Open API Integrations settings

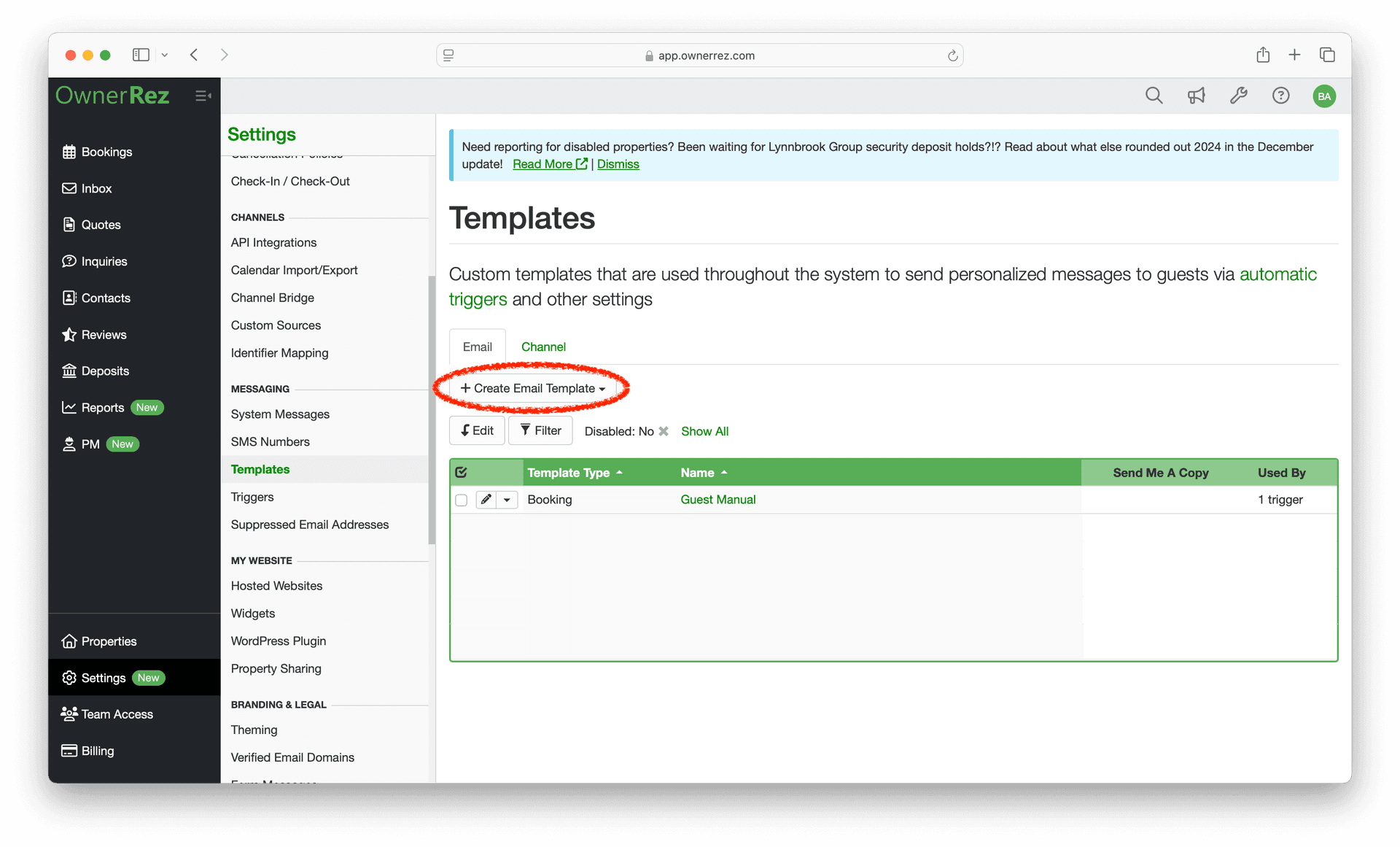pos(273,242)
